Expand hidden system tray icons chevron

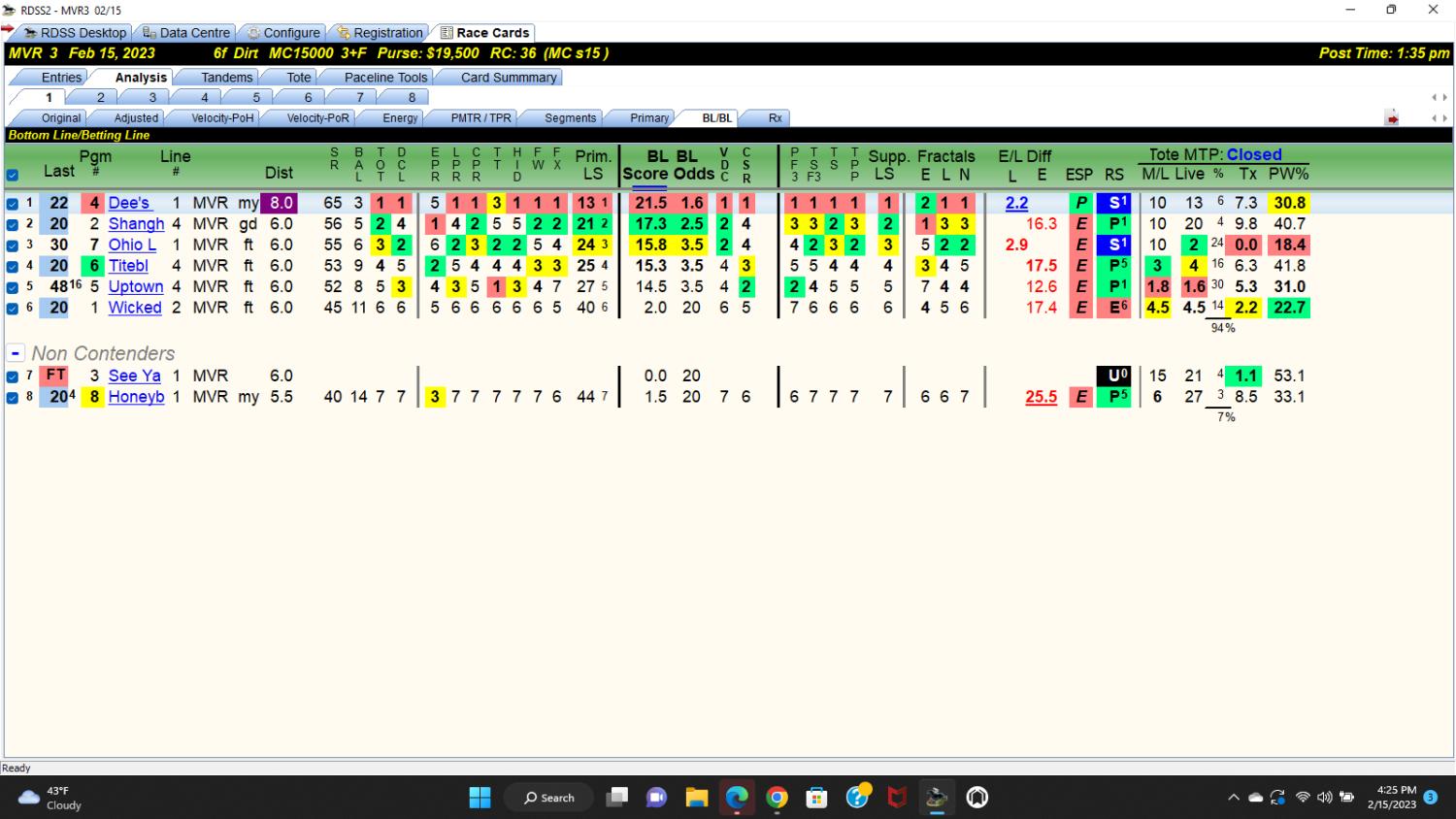(1234, 798)
